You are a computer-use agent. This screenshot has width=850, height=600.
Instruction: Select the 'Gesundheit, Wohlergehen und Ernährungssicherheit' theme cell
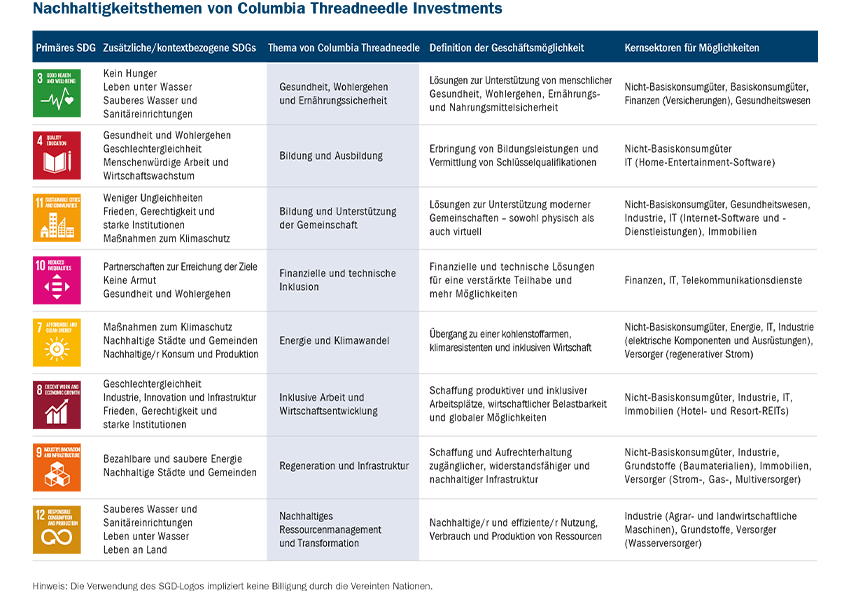click(343, 94)
